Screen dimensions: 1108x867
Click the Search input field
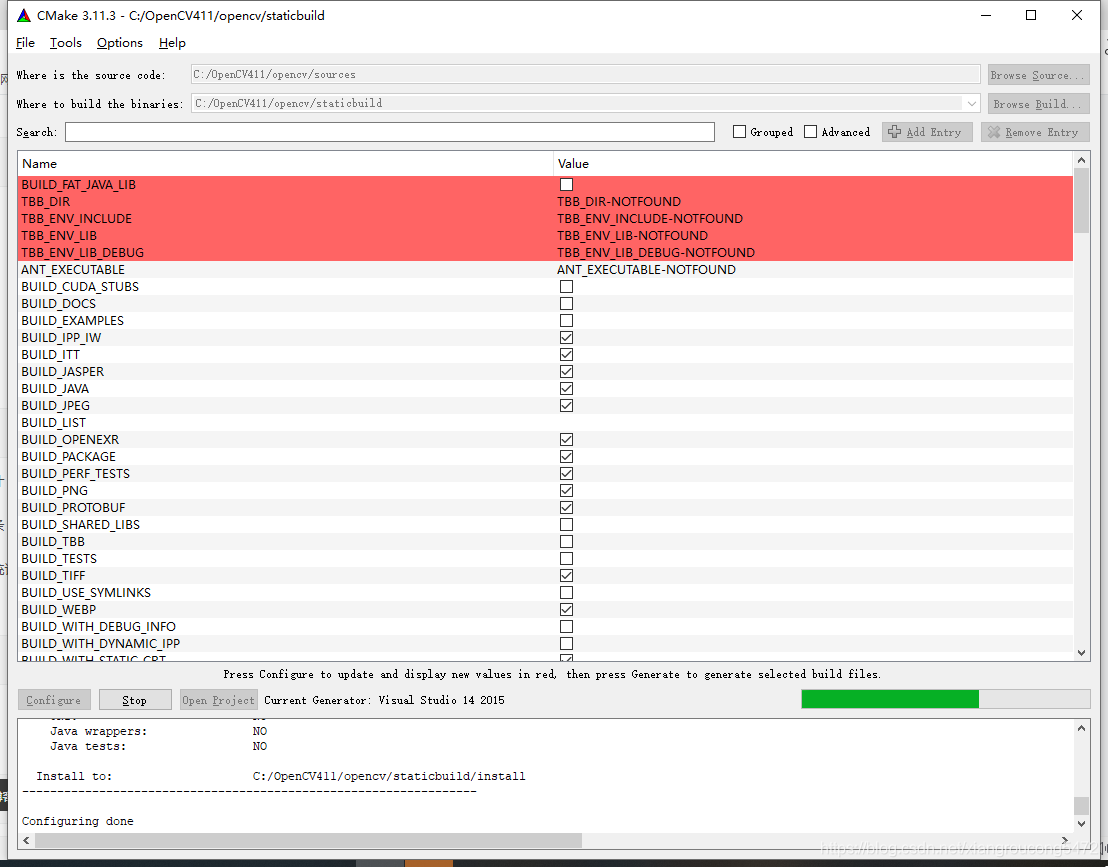point(389,132)
